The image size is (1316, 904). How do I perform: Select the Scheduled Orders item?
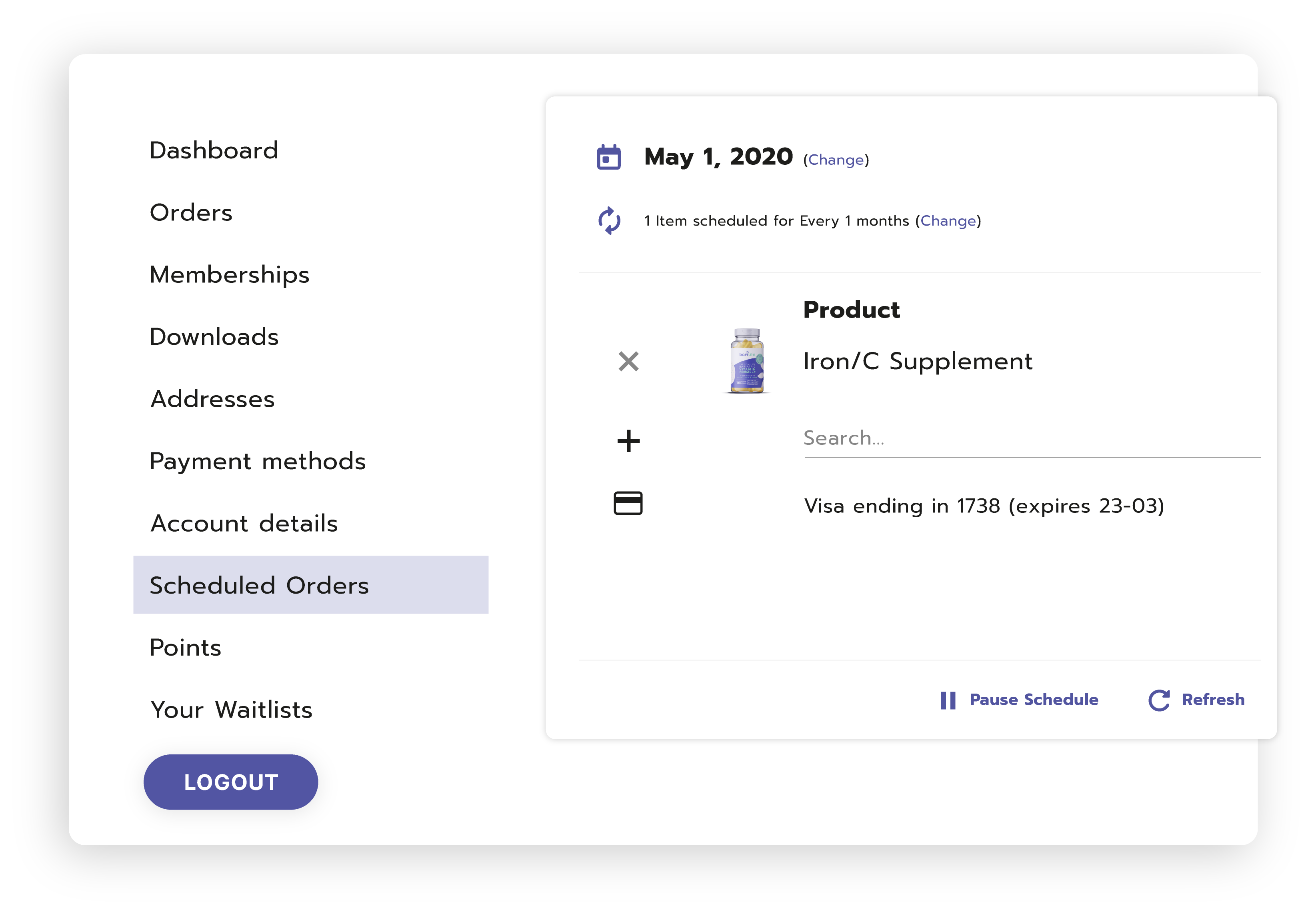point(311,585)
